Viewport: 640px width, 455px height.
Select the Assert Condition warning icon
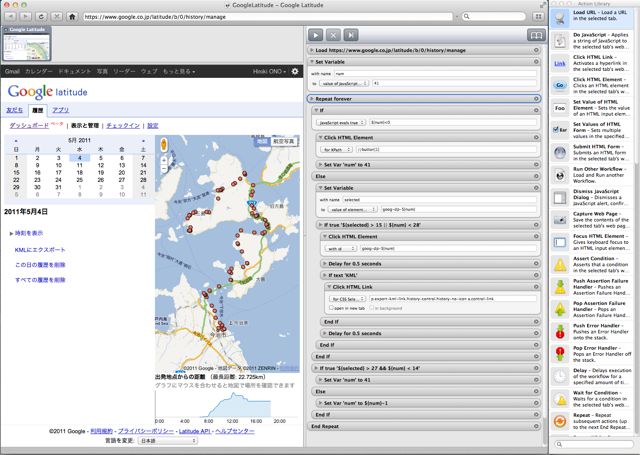(x=560, y=265)
